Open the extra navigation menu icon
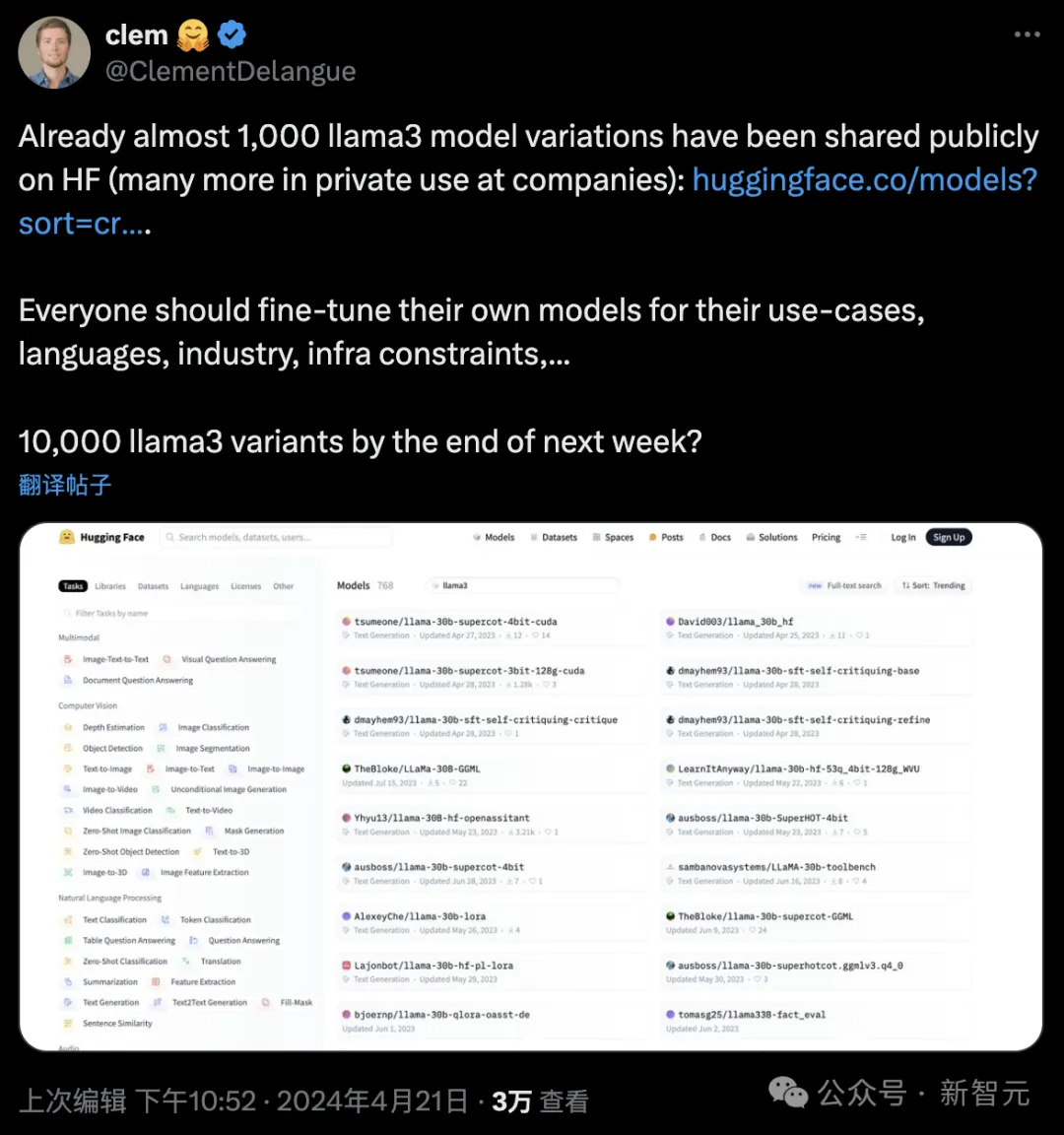The height and width of the screenshot is (1135, 1064). (861, 537)
